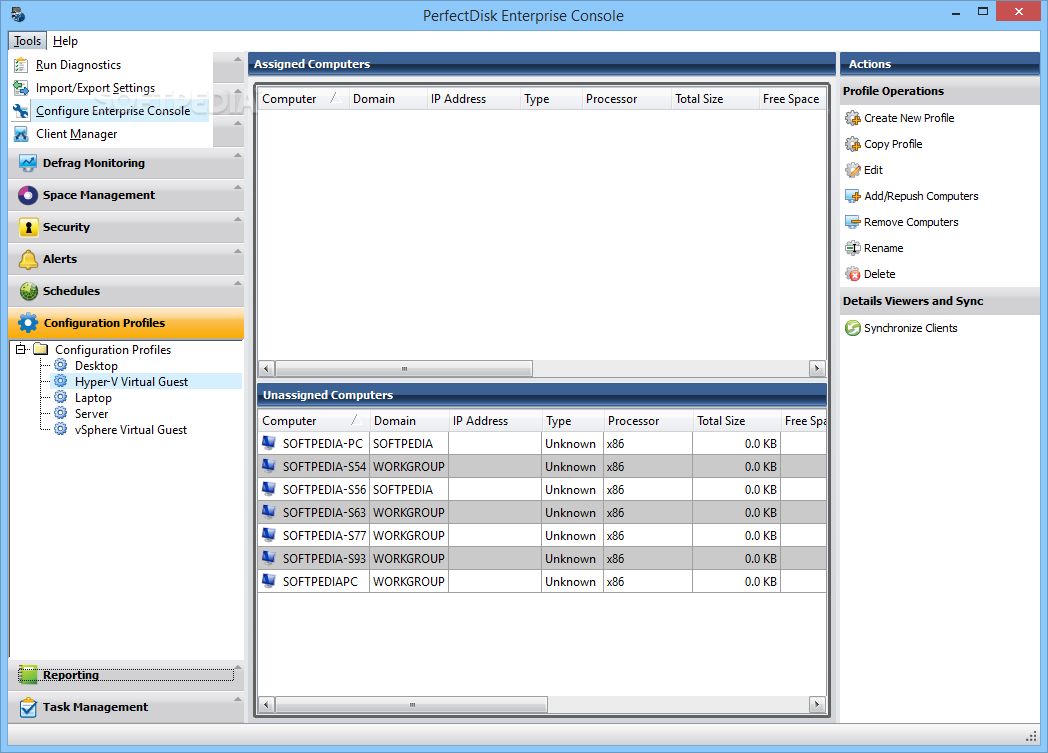Viewport: 1048px width, 753px height.
Task: Click WORKGROUP domain of SOFTPEDIA-S93
Action: point(408,559)
